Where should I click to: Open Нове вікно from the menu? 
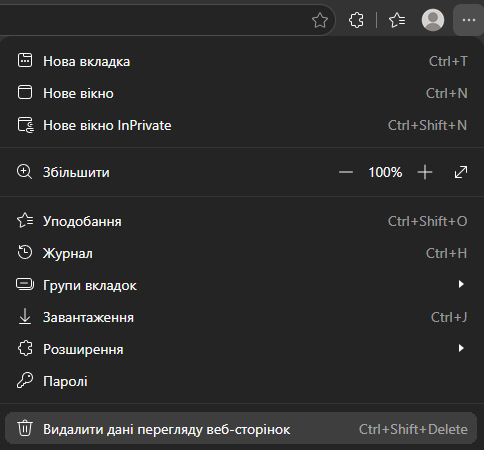(242, 93)
